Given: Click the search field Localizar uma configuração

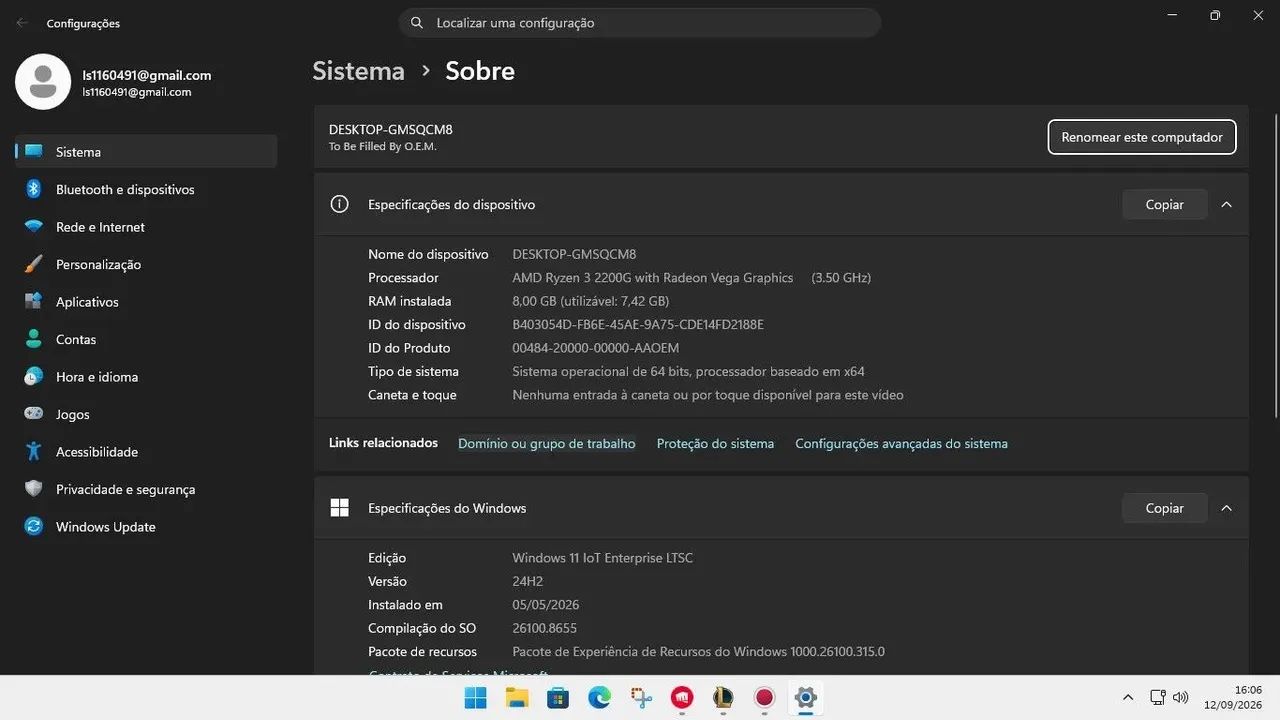Looking at the screenshot, I should pyautogui.click(x=640, y=23).
